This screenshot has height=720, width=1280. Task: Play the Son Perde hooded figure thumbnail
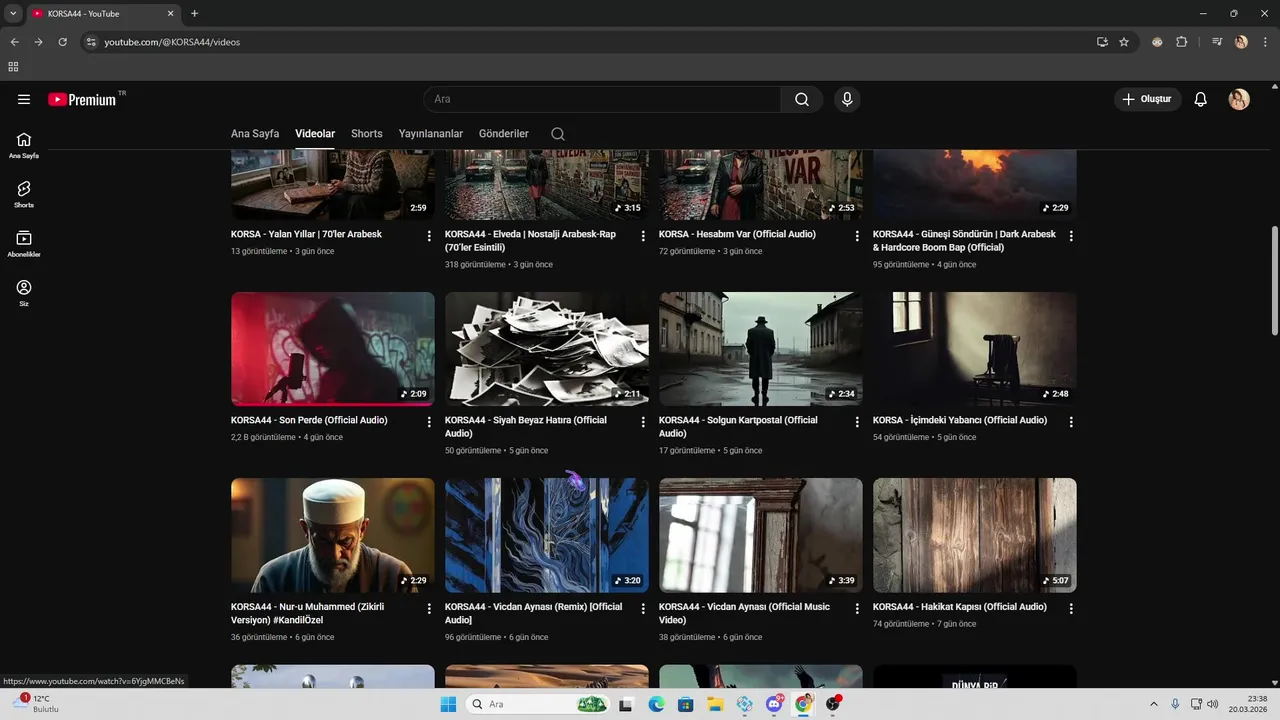pos(333,349)
